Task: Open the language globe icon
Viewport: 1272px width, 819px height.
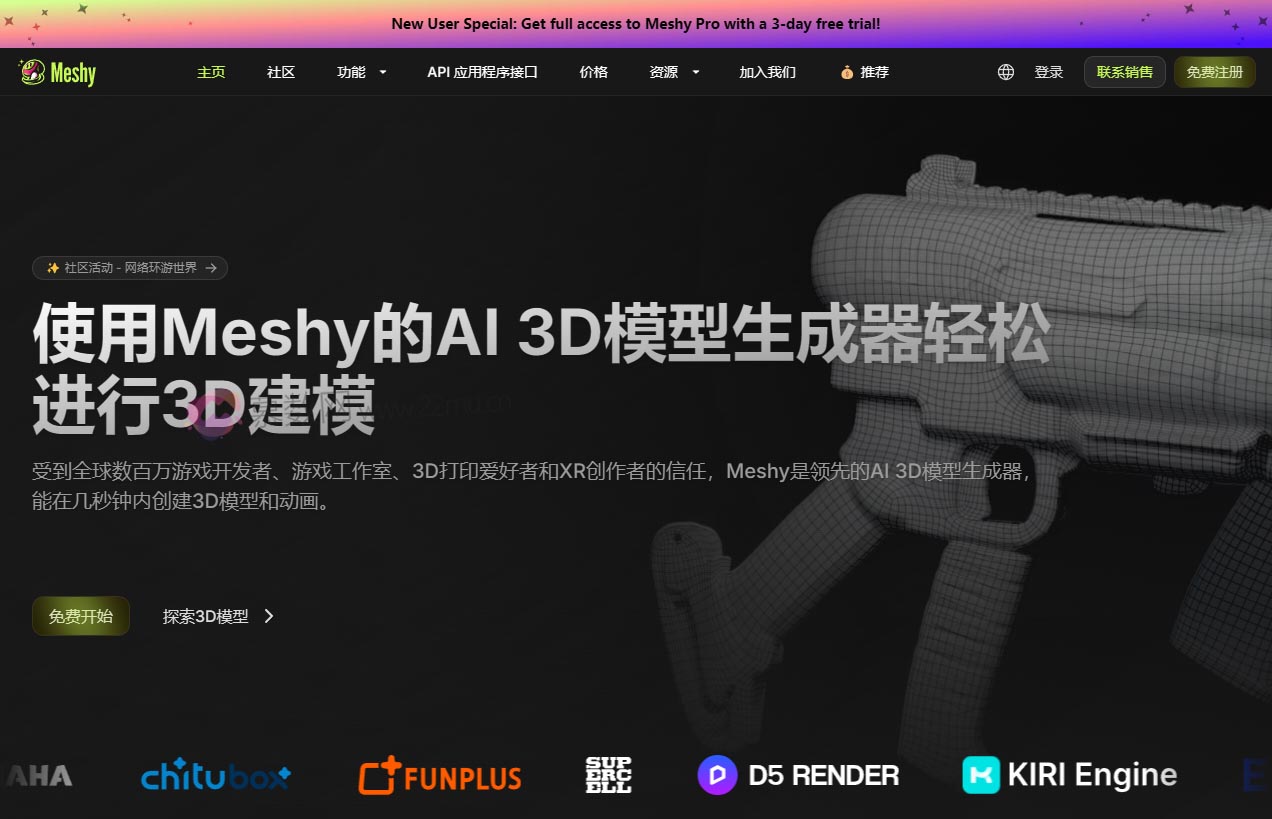Action: click(x=1004, y=71)
